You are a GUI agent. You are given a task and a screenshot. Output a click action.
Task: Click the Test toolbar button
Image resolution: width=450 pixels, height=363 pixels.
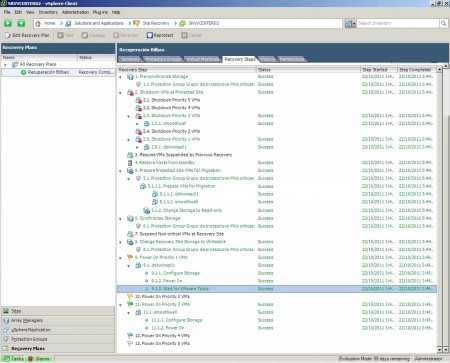coord(65,35)
